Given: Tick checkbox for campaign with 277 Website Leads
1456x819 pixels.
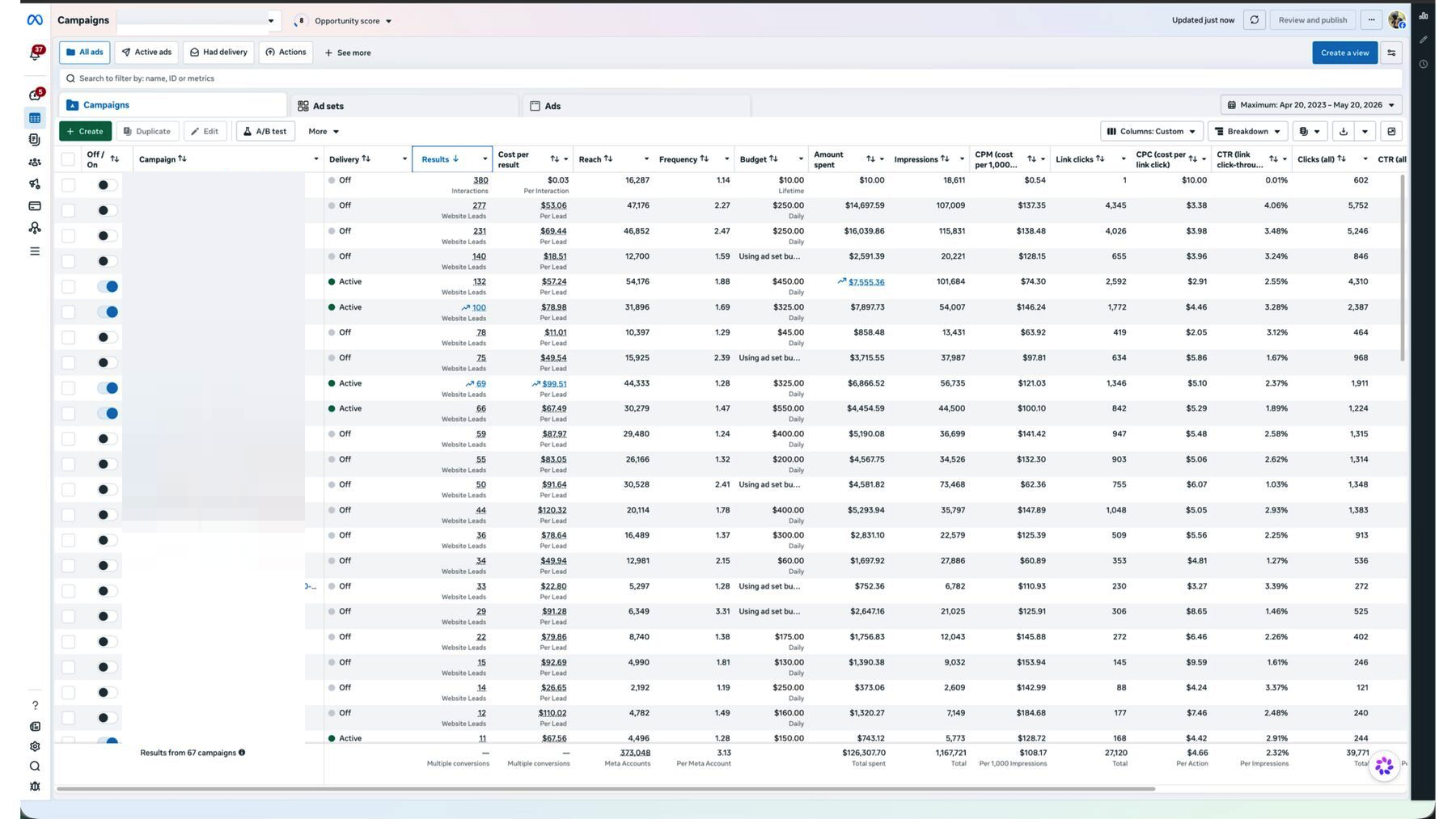Looking at the screenshot, I should tap(68, 210).
